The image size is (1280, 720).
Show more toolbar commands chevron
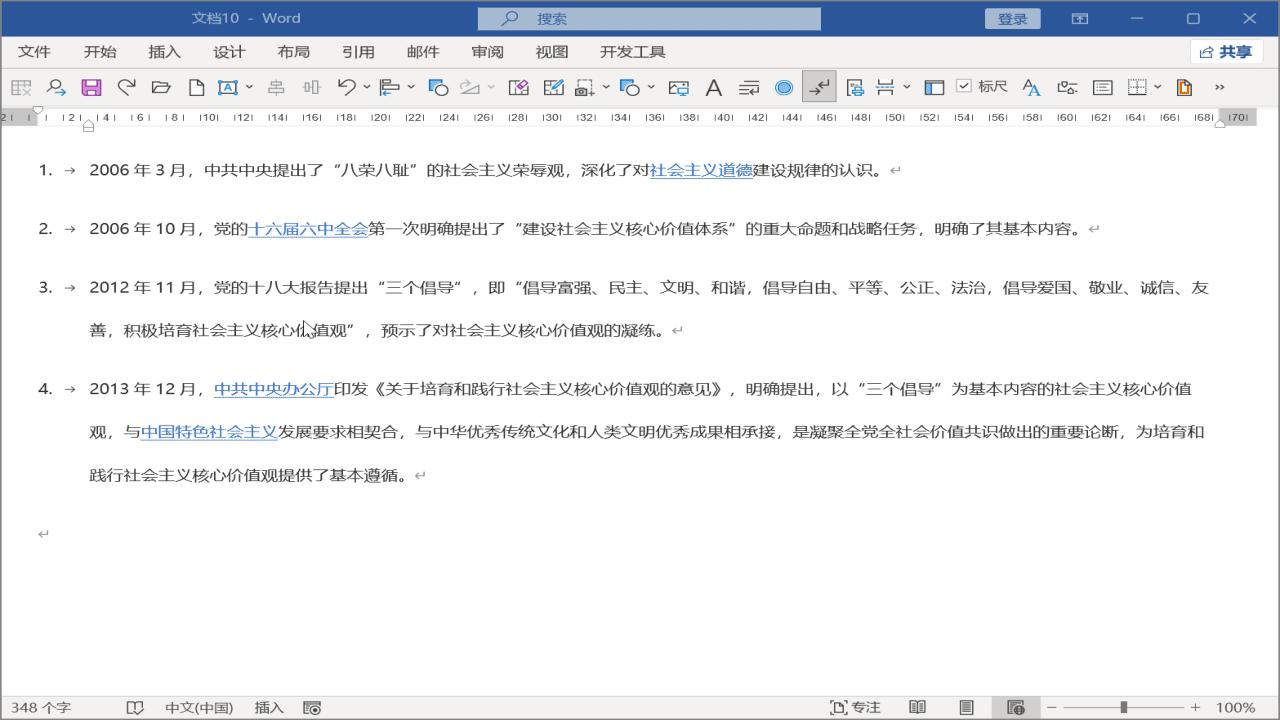coord(1219,87)
